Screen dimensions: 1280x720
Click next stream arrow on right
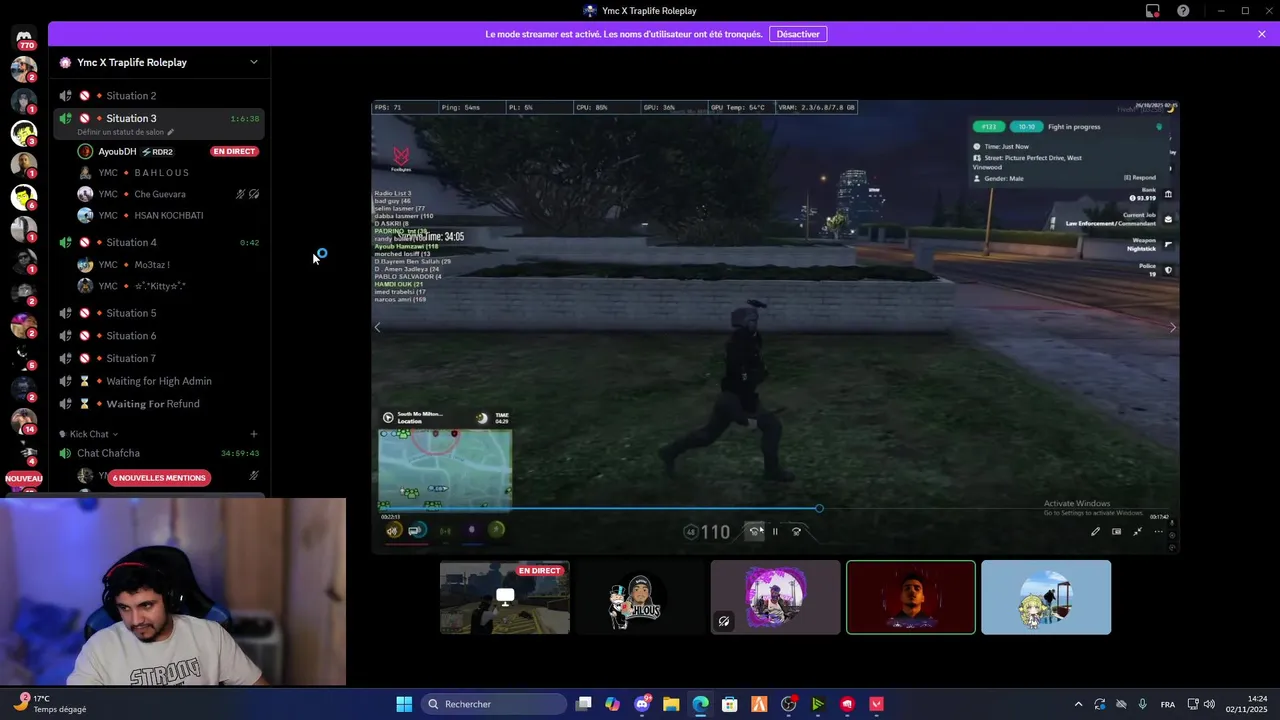coord(1173,327)
